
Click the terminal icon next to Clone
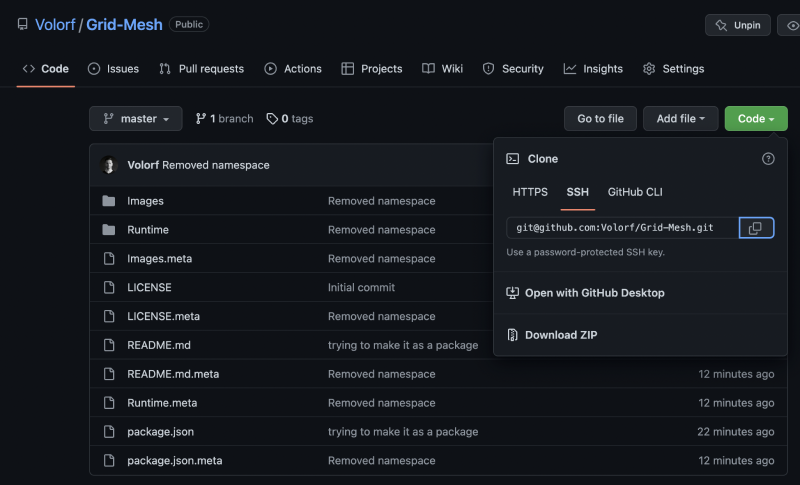click(512, 159)
